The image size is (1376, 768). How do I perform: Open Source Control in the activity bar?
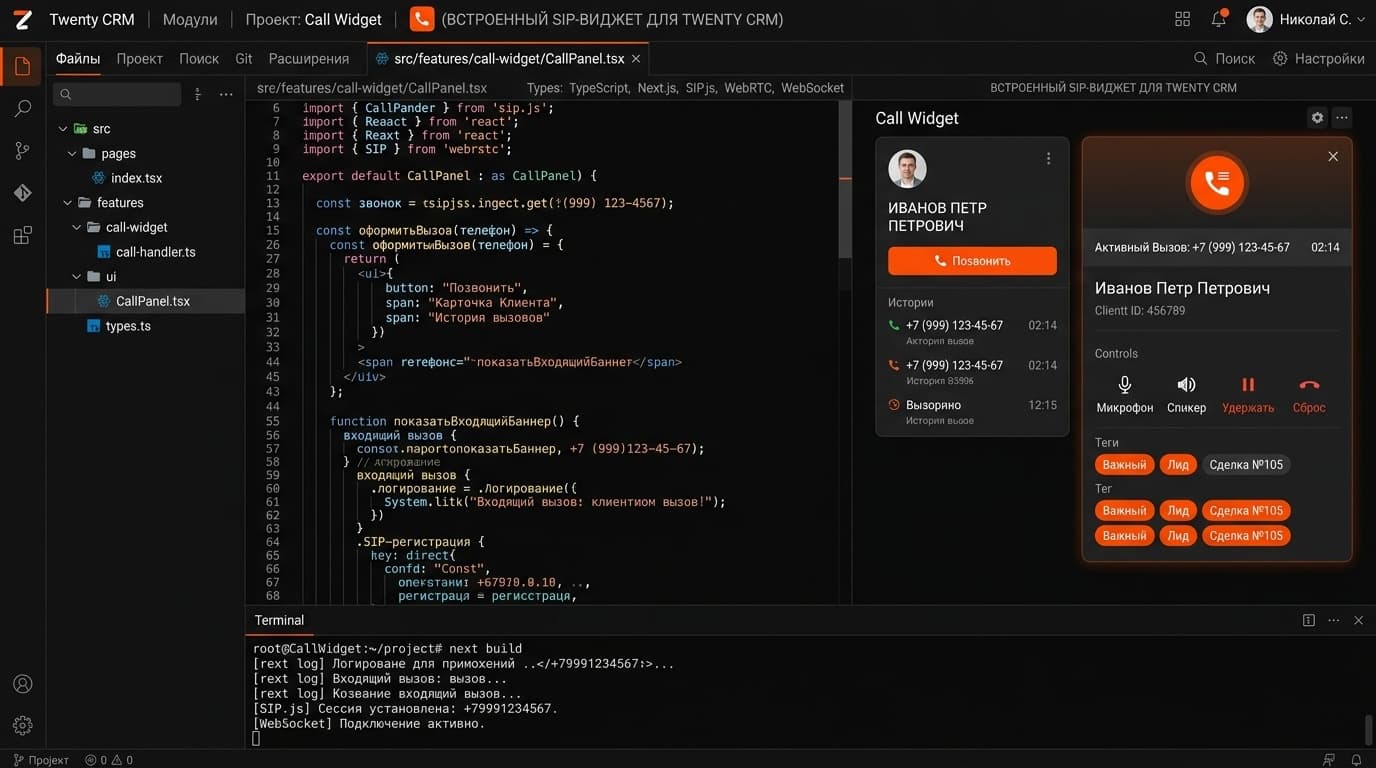(22, 151)
